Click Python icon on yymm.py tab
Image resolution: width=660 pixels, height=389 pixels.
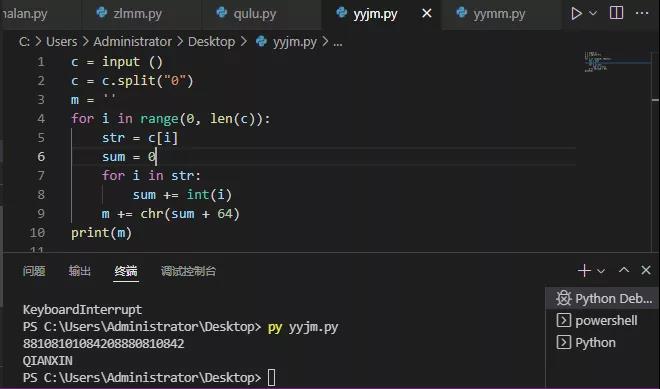click(x=461, y=12)
